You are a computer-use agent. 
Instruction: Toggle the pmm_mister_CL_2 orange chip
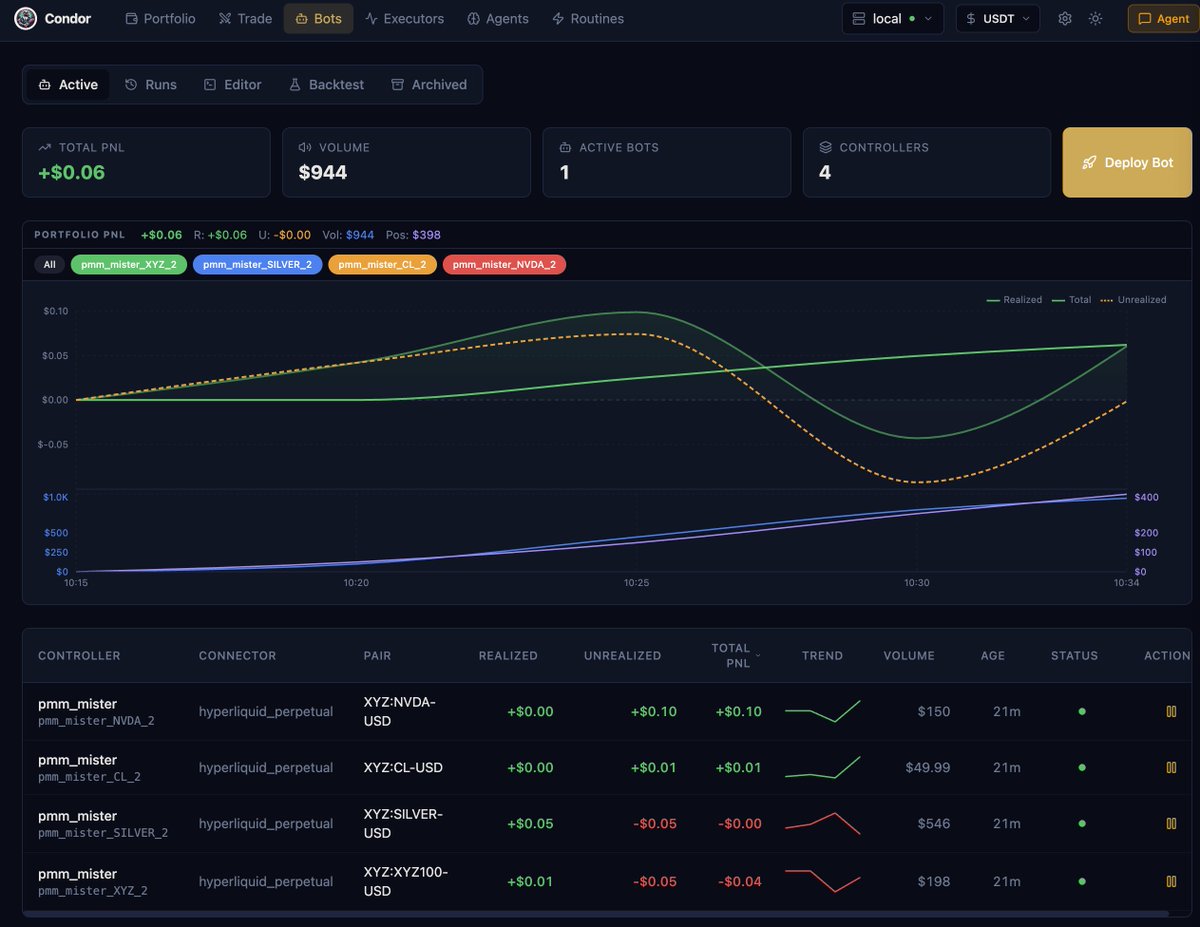(382, 265)
